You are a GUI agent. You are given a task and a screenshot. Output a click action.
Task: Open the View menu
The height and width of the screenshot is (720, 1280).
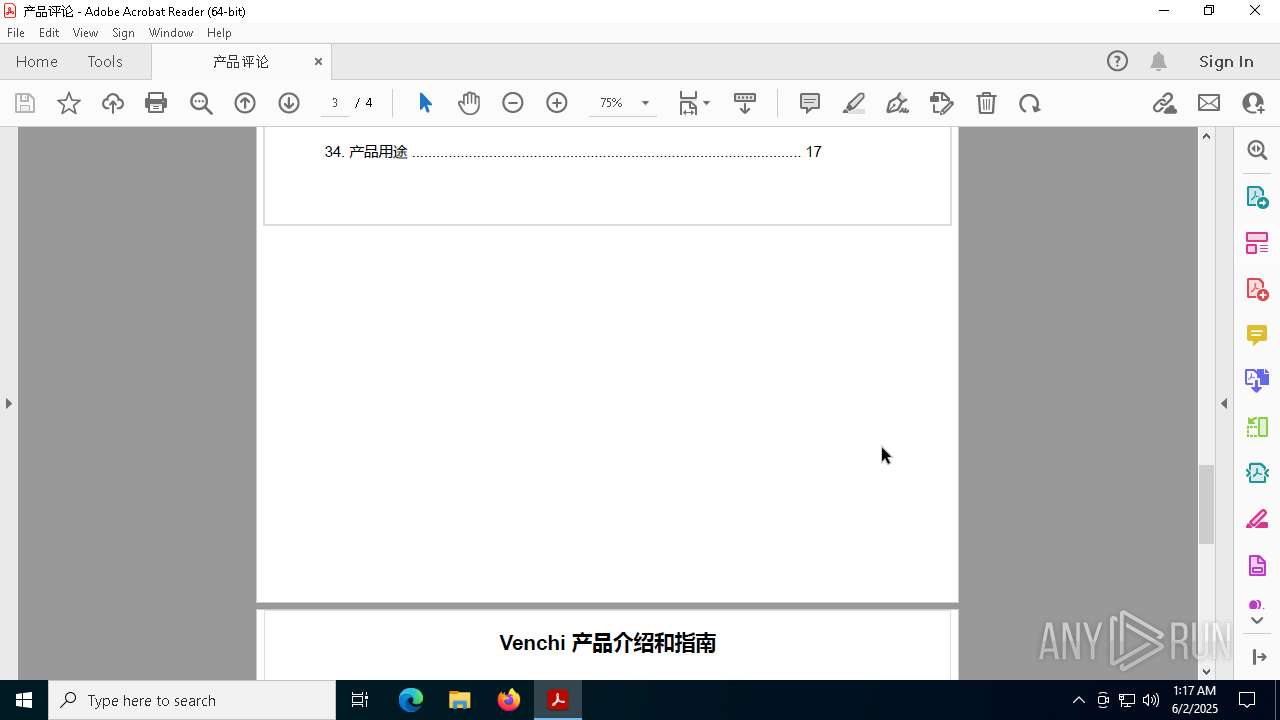point(86,33)
